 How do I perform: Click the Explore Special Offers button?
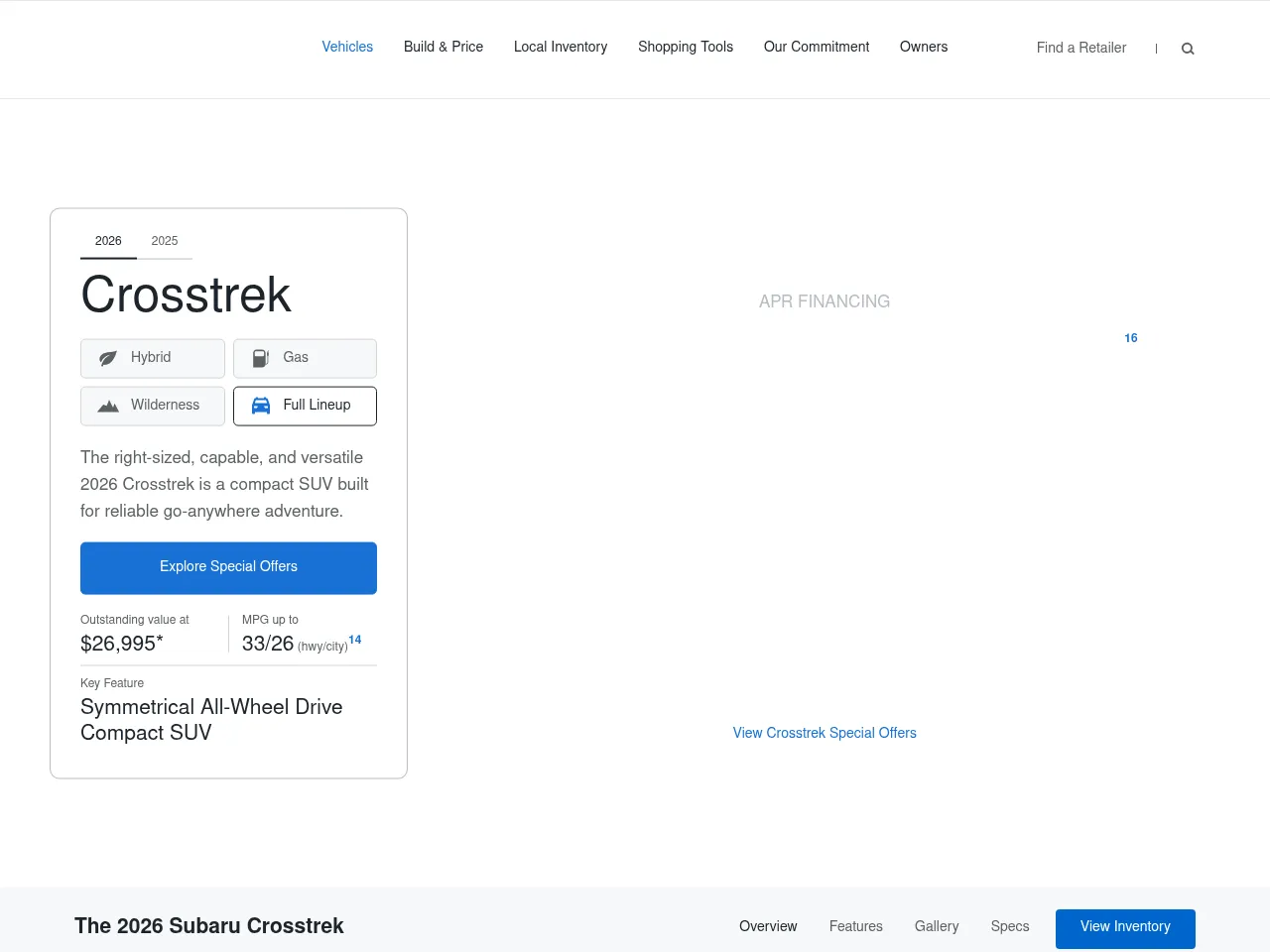(228, 567)
